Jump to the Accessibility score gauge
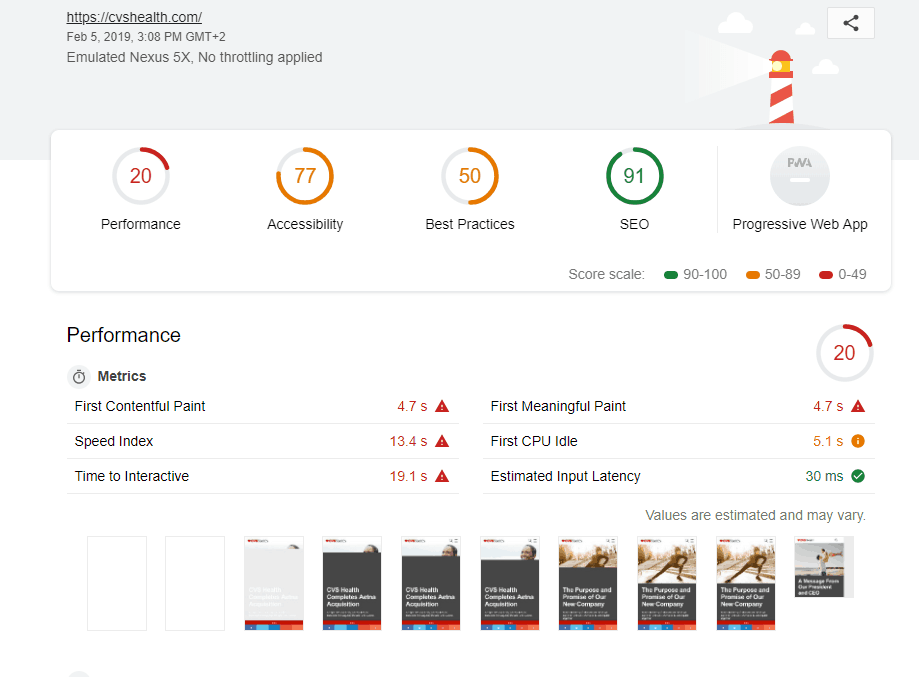The image size is (919, 677). tap(305, 176)
